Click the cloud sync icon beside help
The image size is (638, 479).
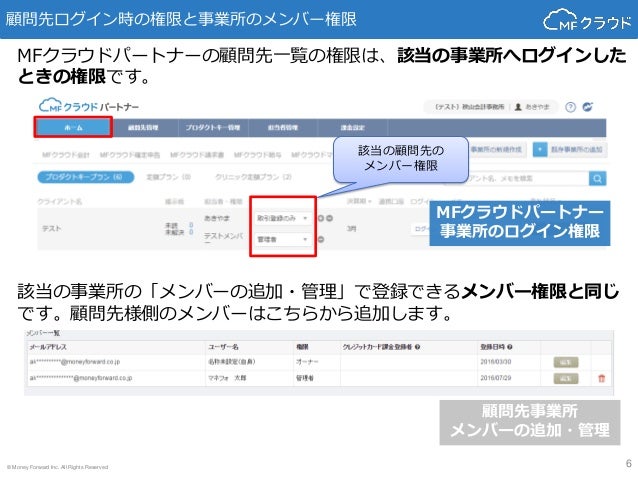pyautogui.click(x=588, y=107)
